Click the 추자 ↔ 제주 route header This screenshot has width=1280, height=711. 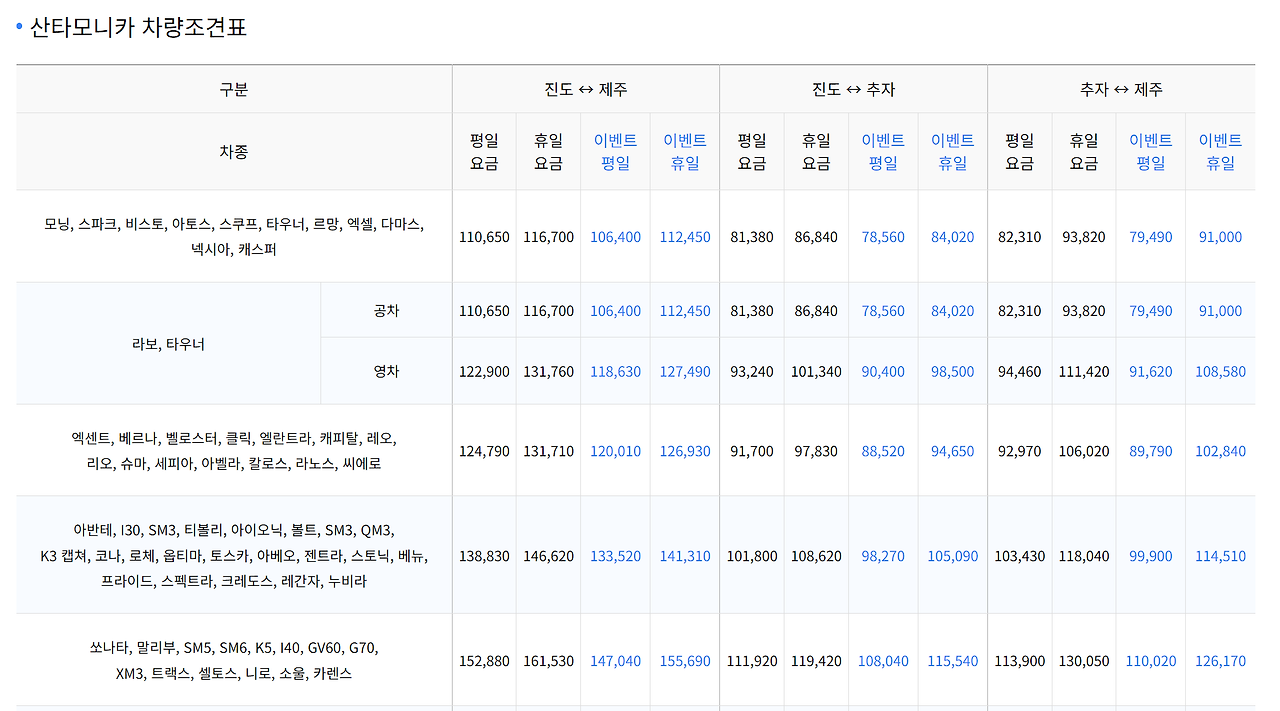point(1121,89)
